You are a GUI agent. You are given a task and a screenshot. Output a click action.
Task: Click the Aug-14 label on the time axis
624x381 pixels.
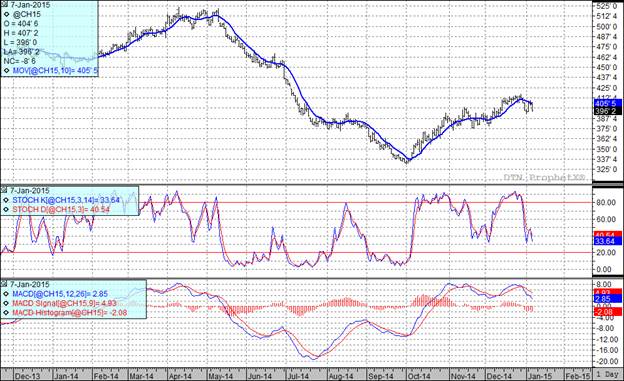tap(341, 376)
